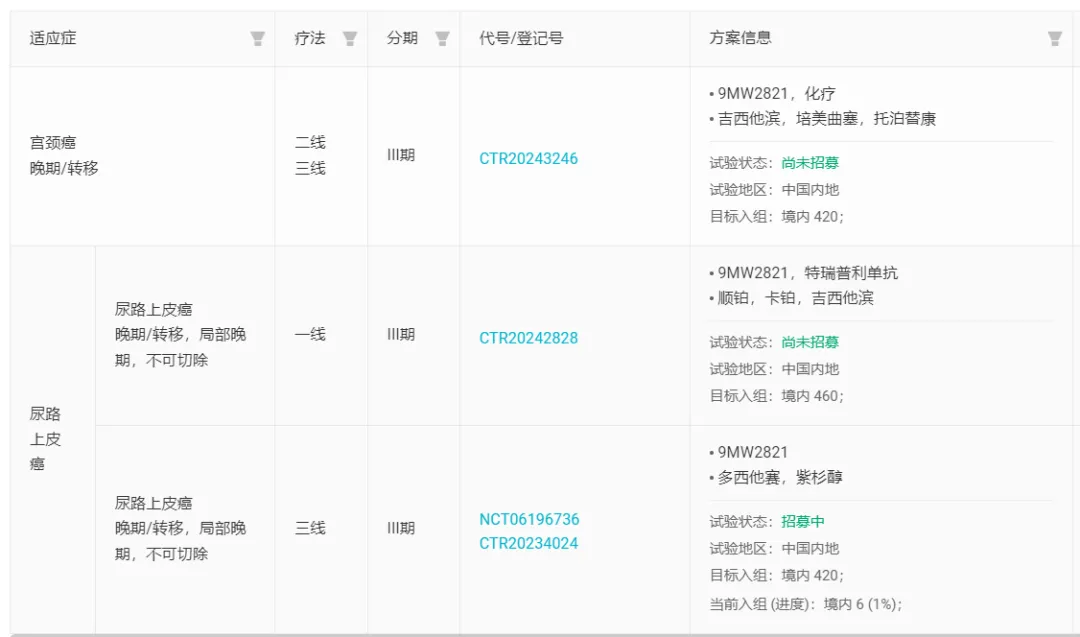Open registration link CTR20242828
This screenshot has width=1080, height=637.
pyautogui.click(x=528, y=338)
